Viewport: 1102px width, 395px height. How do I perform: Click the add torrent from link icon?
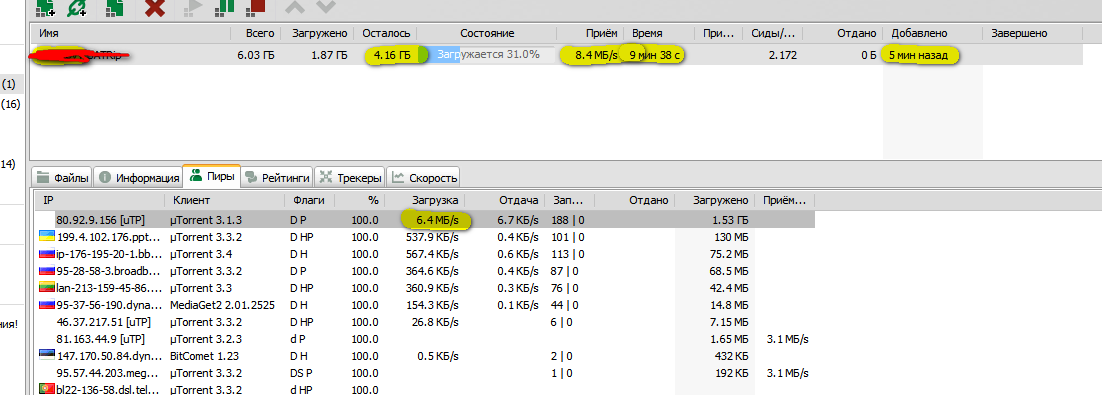click(x=77, y=7)
